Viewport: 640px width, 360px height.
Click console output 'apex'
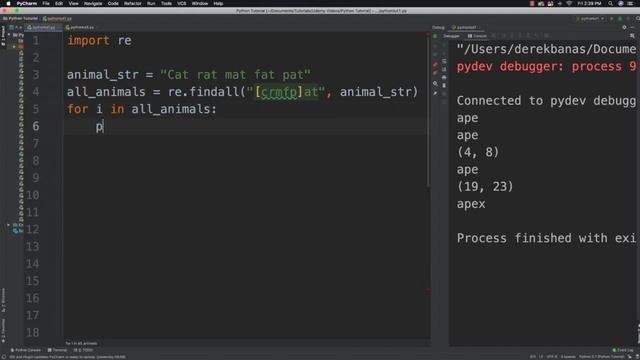point(471,204)
